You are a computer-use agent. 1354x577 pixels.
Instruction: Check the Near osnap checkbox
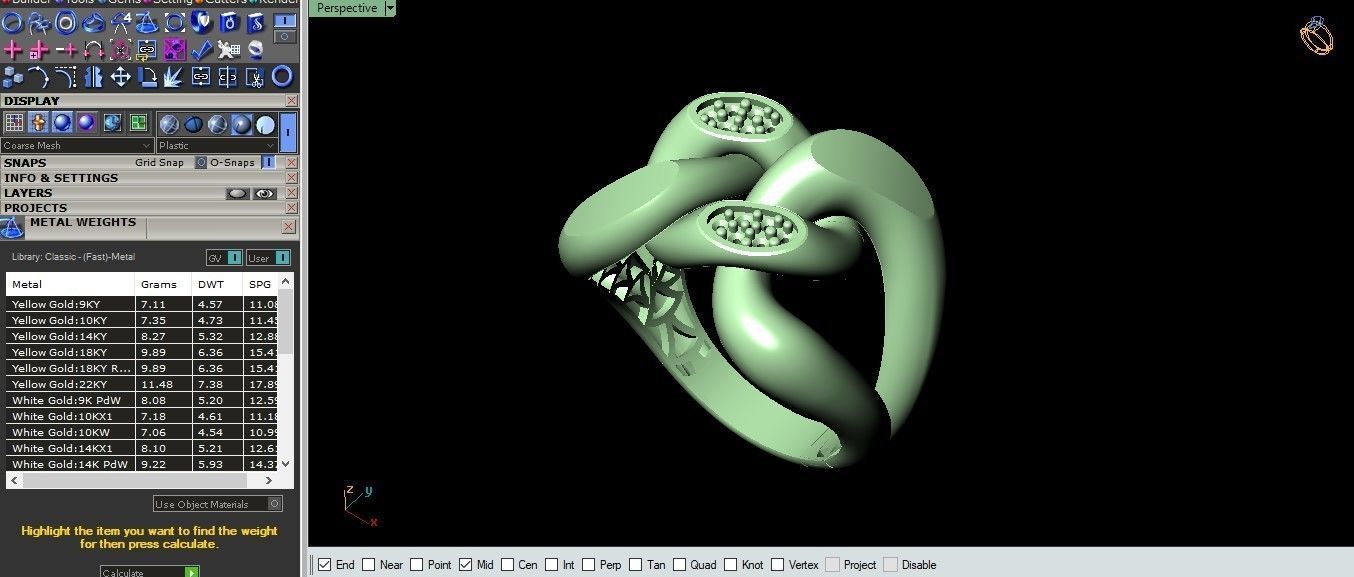pyautogui.click(x=369, y=565)
